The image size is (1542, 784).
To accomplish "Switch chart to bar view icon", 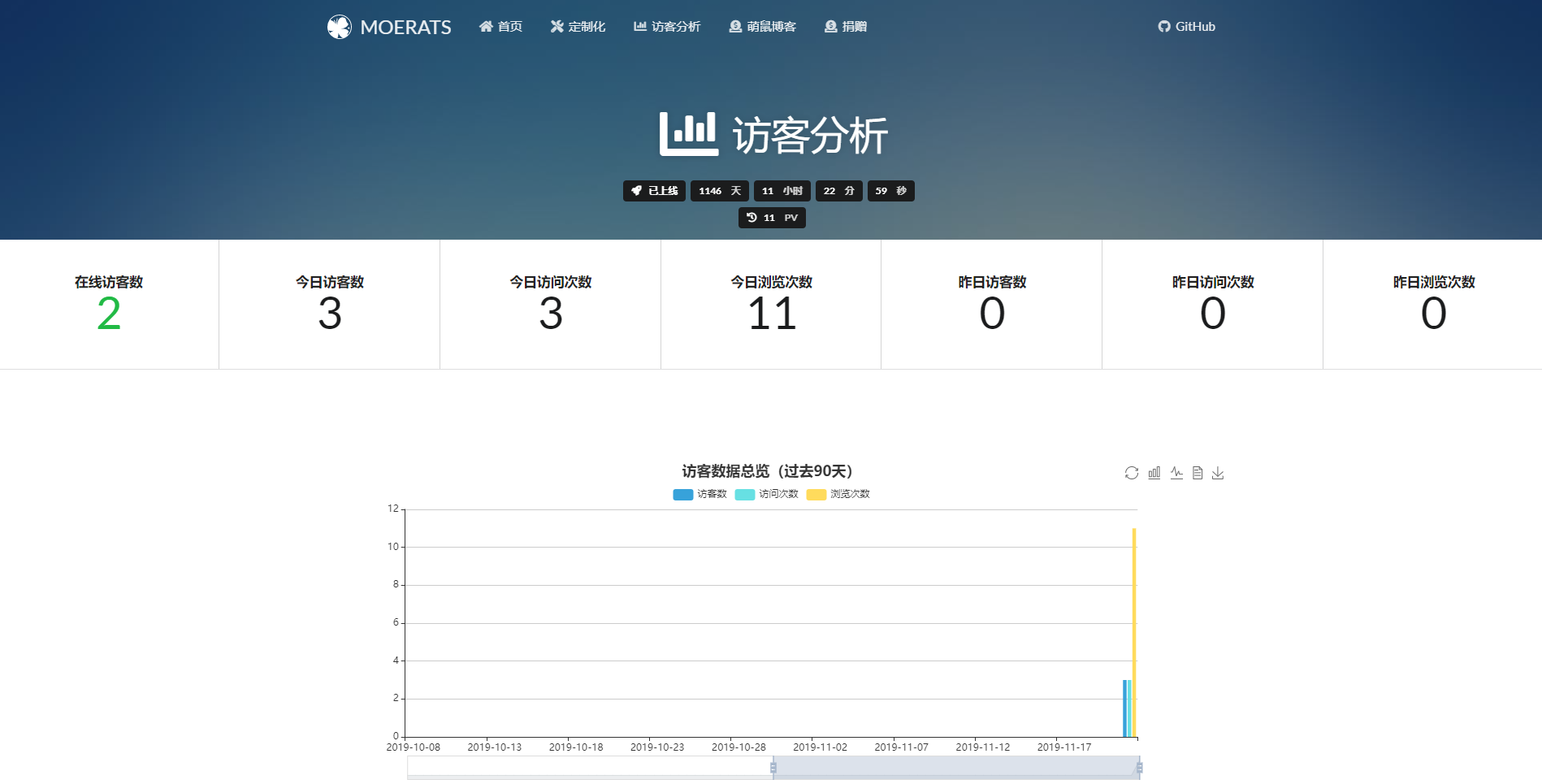I will coord(1154,473).
